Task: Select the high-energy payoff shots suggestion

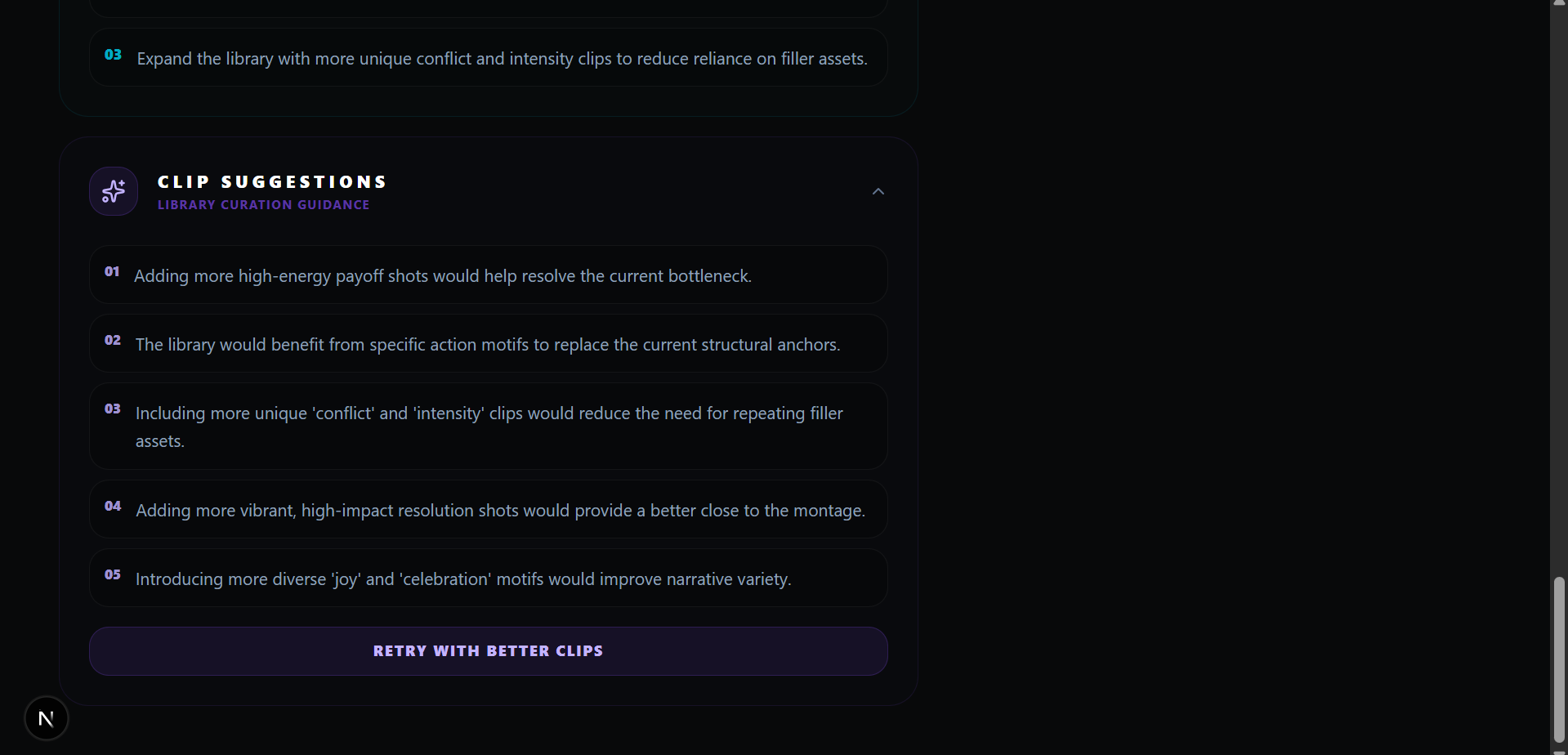Action: (x=442, y=276)
